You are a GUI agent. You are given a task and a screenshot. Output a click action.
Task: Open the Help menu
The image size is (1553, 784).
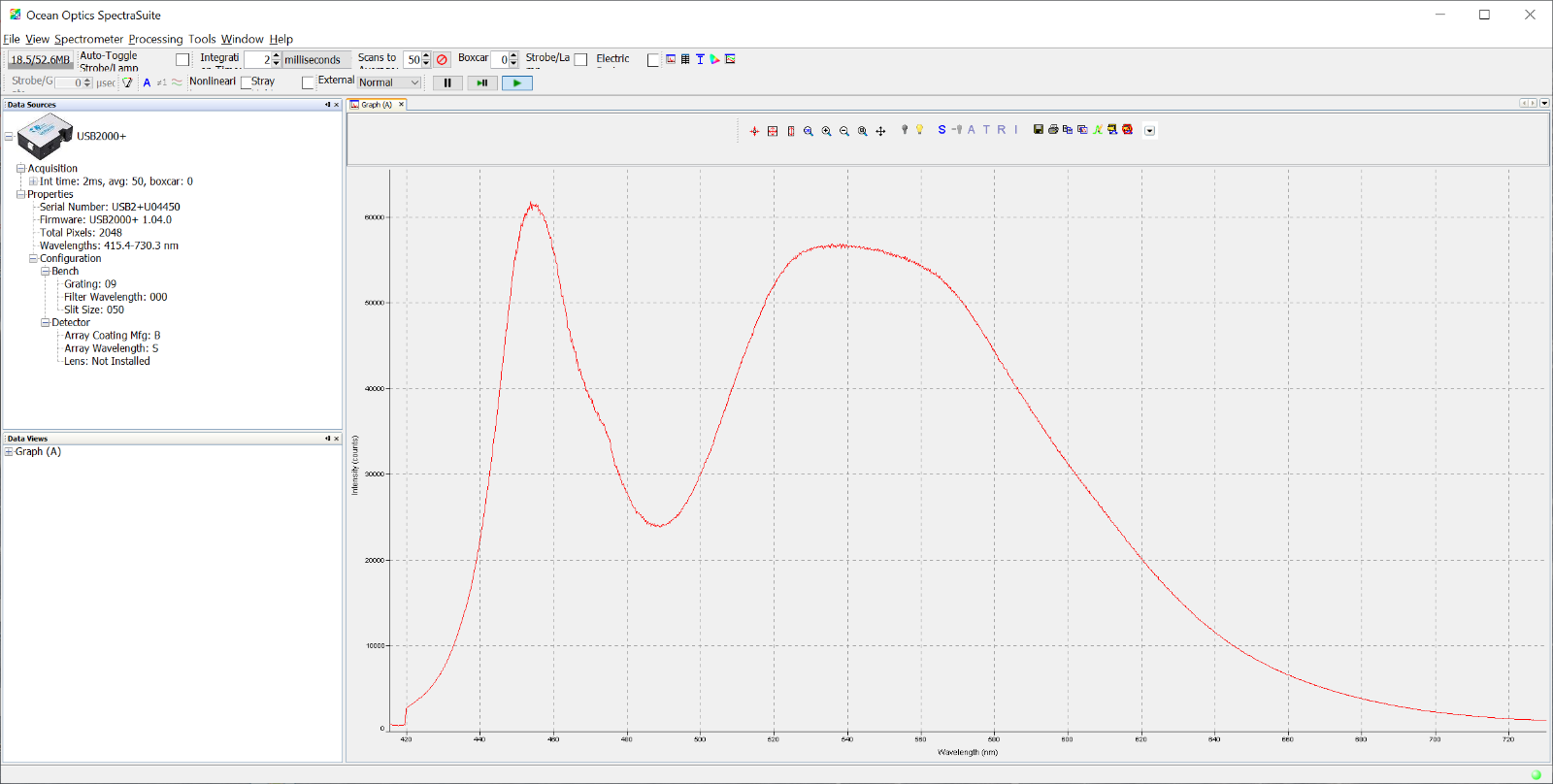click(x=281, y=40)
